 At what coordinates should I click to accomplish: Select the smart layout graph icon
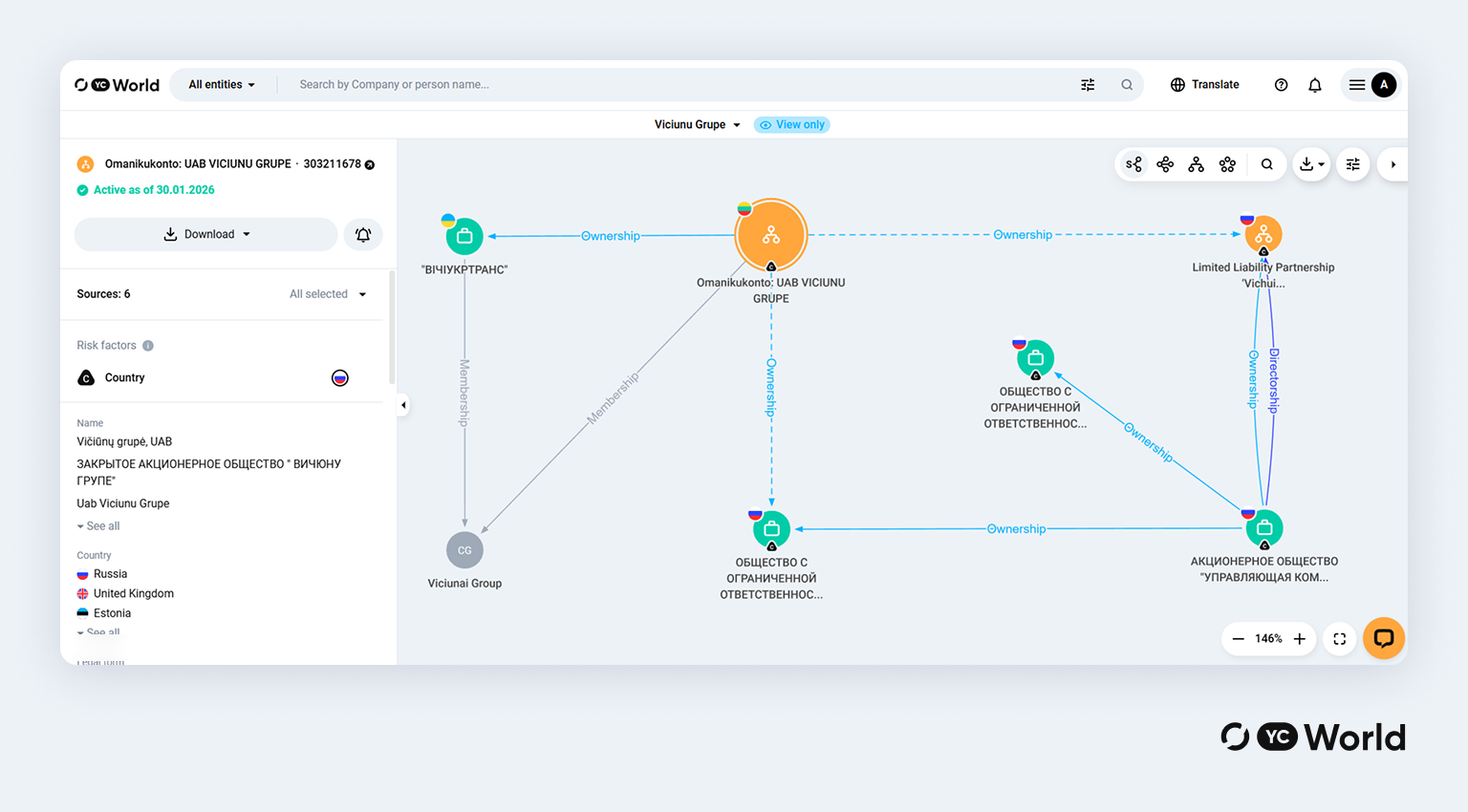click(1133, 164)
